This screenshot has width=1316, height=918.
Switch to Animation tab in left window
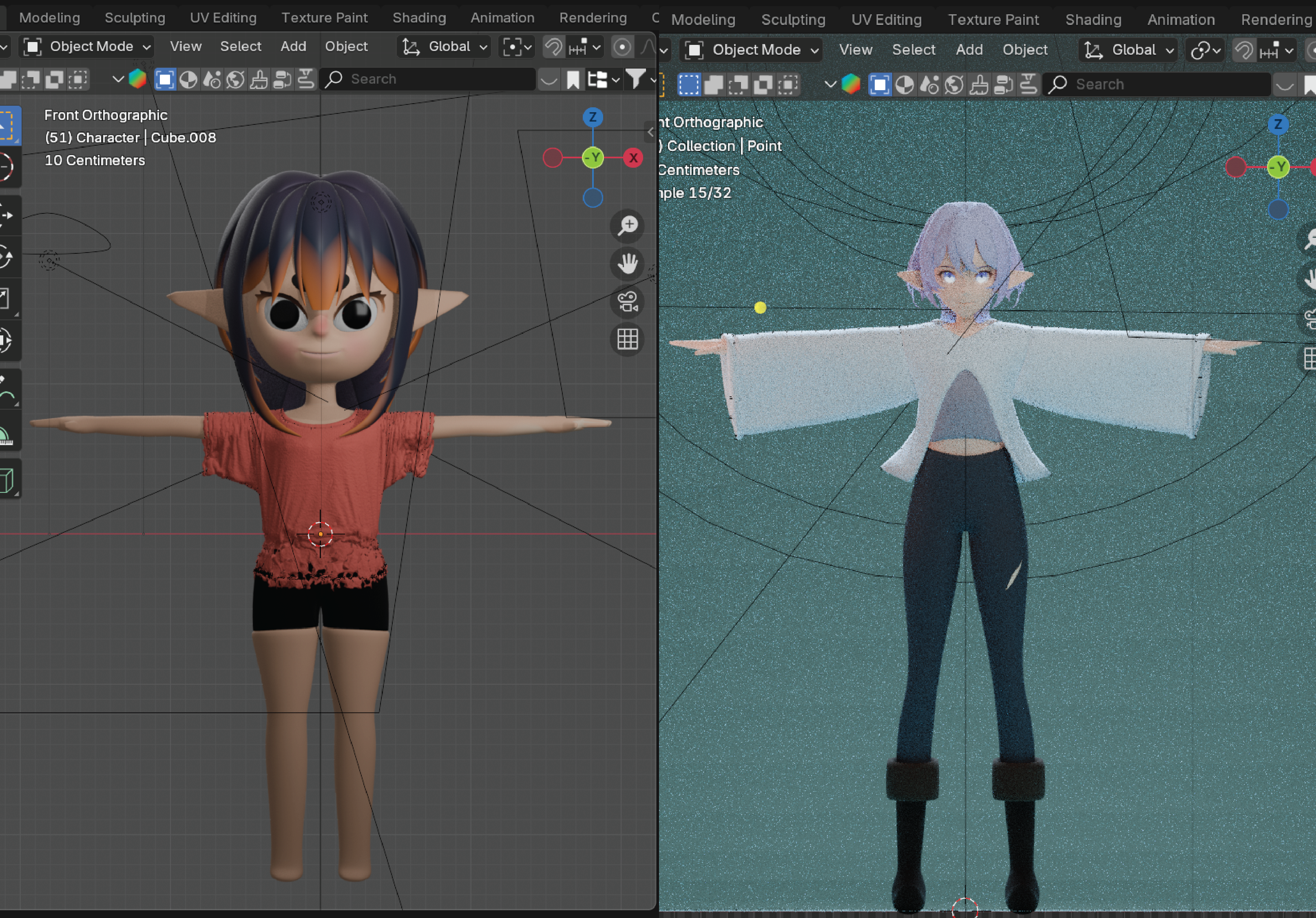click(x=503, y=18)
